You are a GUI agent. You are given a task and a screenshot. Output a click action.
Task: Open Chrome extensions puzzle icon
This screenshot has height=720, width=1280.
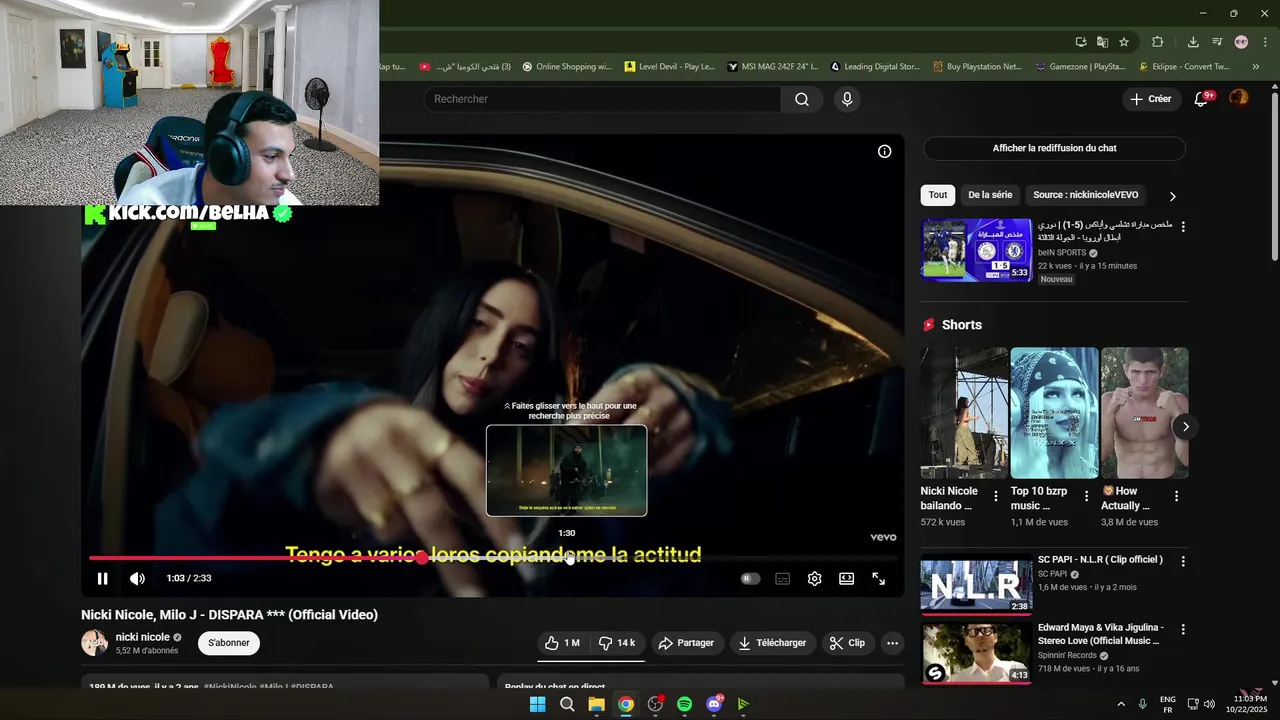1158,42
